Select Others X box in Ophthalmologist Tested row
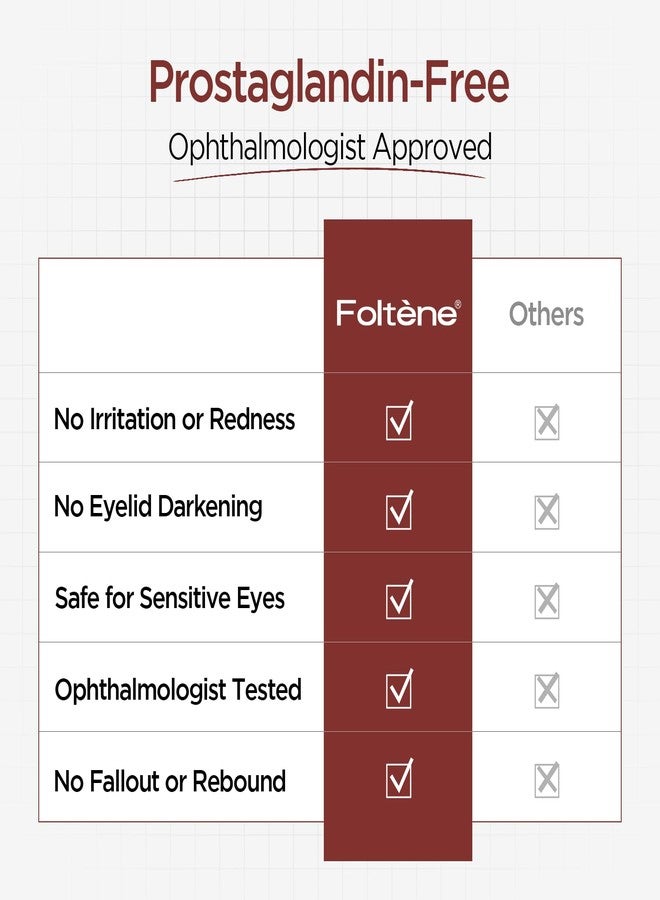The height and width of the screenshot is (900, 660). (547, 690)
